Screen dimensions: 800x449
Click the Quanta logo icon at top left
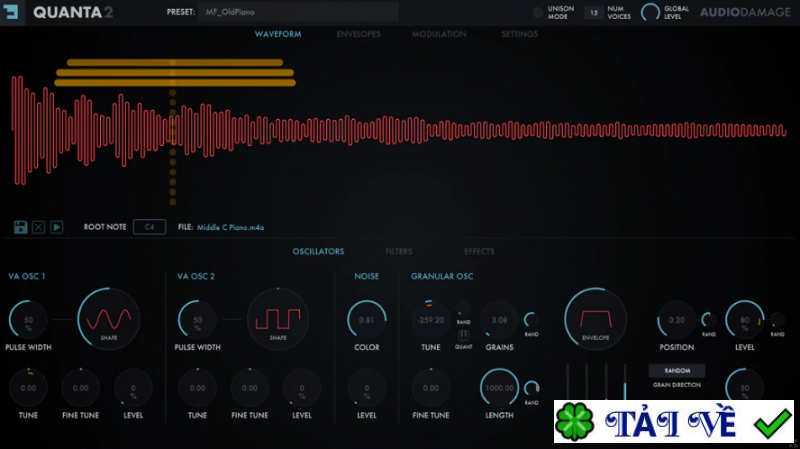[x=11, y=11]
